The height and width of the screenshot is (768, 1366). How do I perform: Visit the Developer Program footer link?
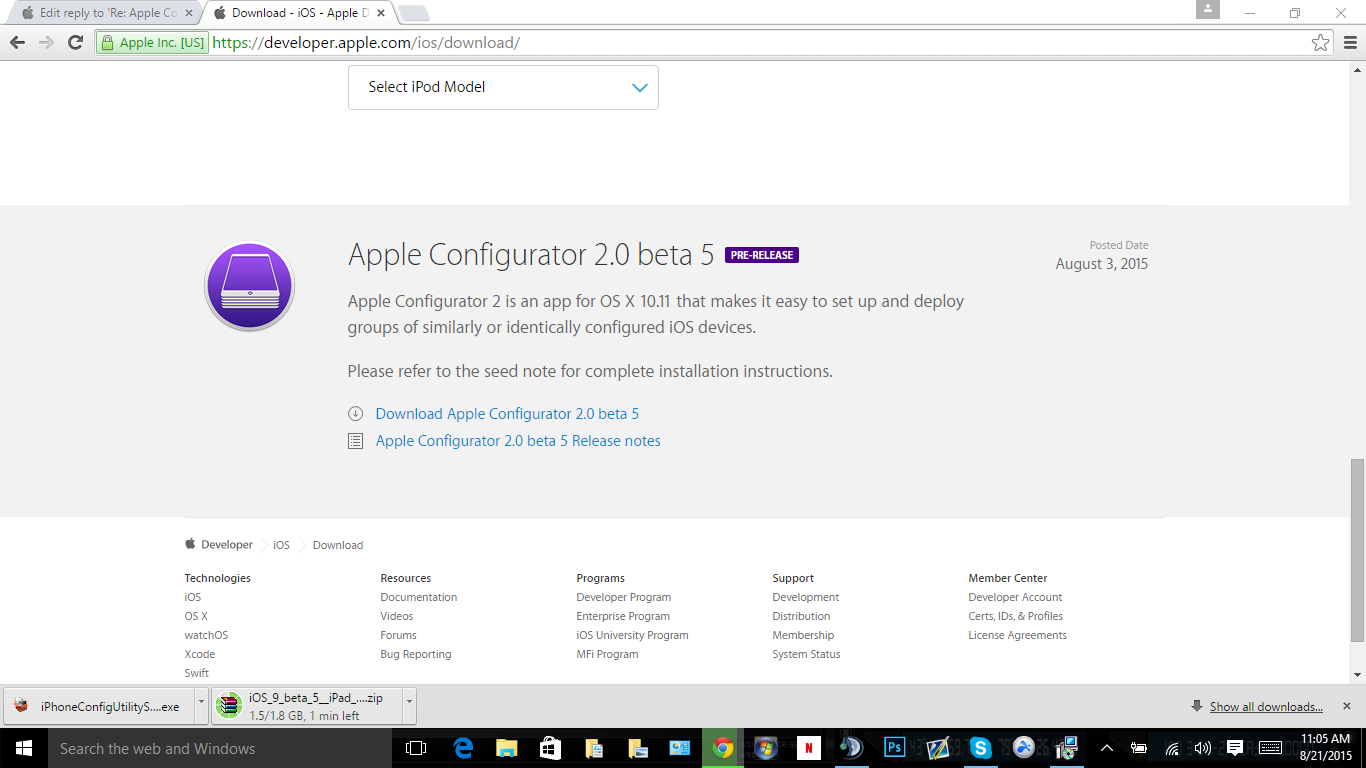click(623, 597)
